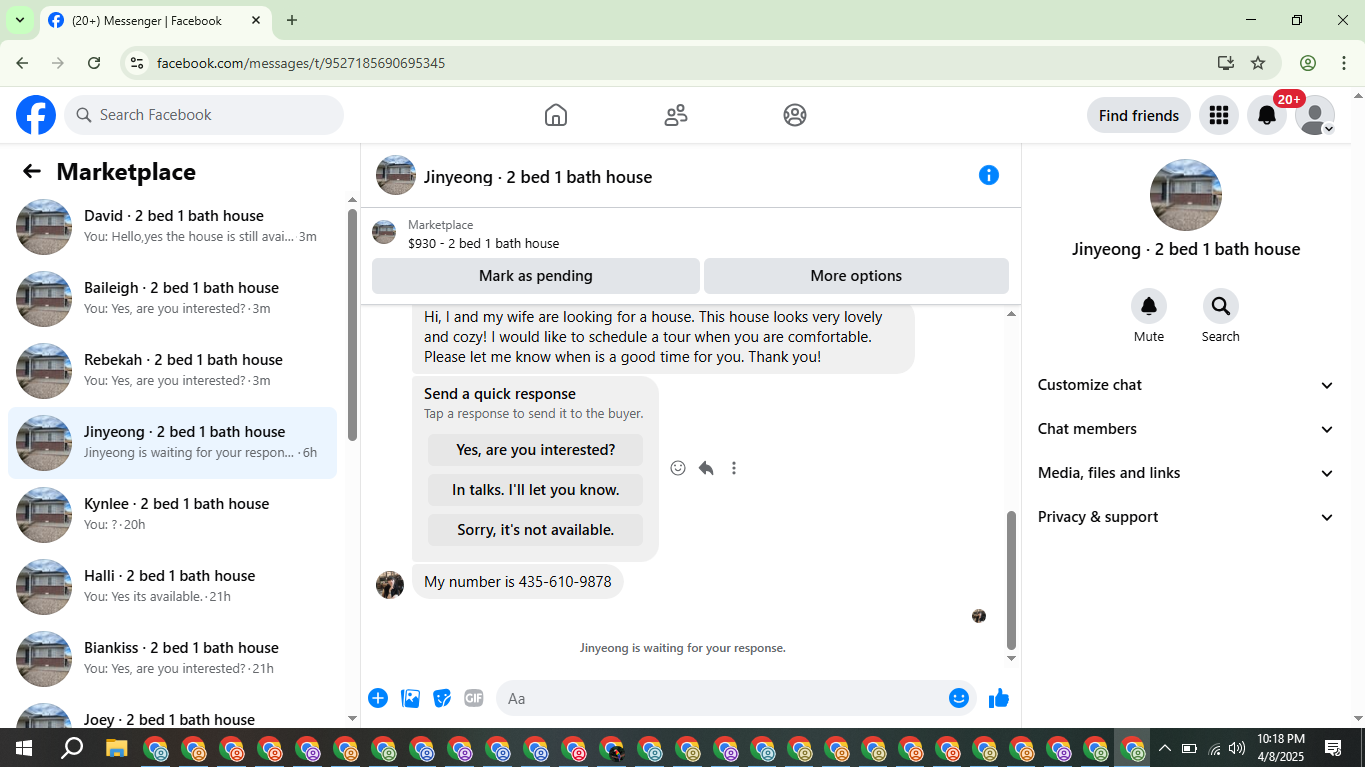Screen dimensions: 1365x767
Task: Select the Messenger Facebook browser tab
Action: (x=155, y=21)
